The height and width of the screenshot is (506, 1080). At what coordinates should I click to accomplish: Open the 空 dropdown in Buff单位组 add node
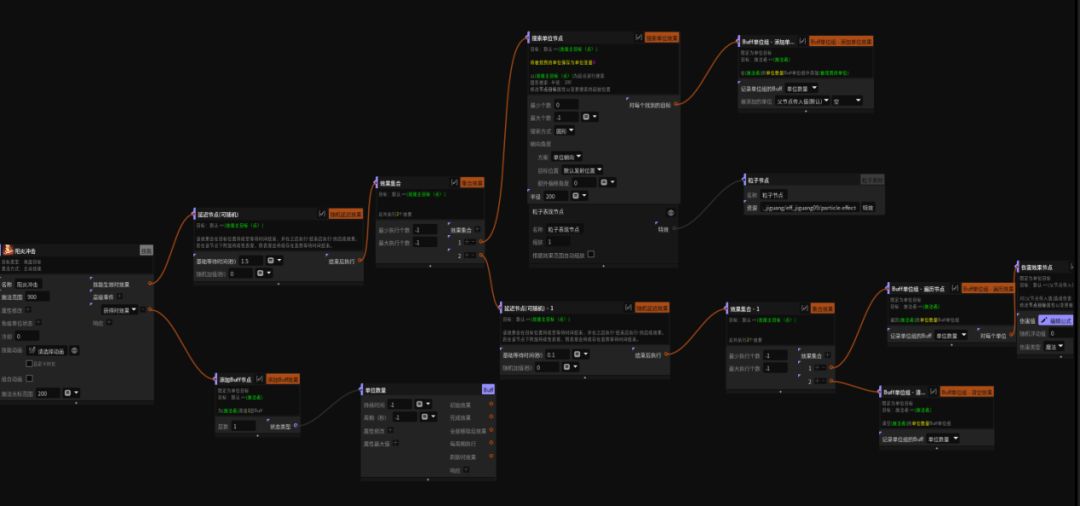coord(847,101)
